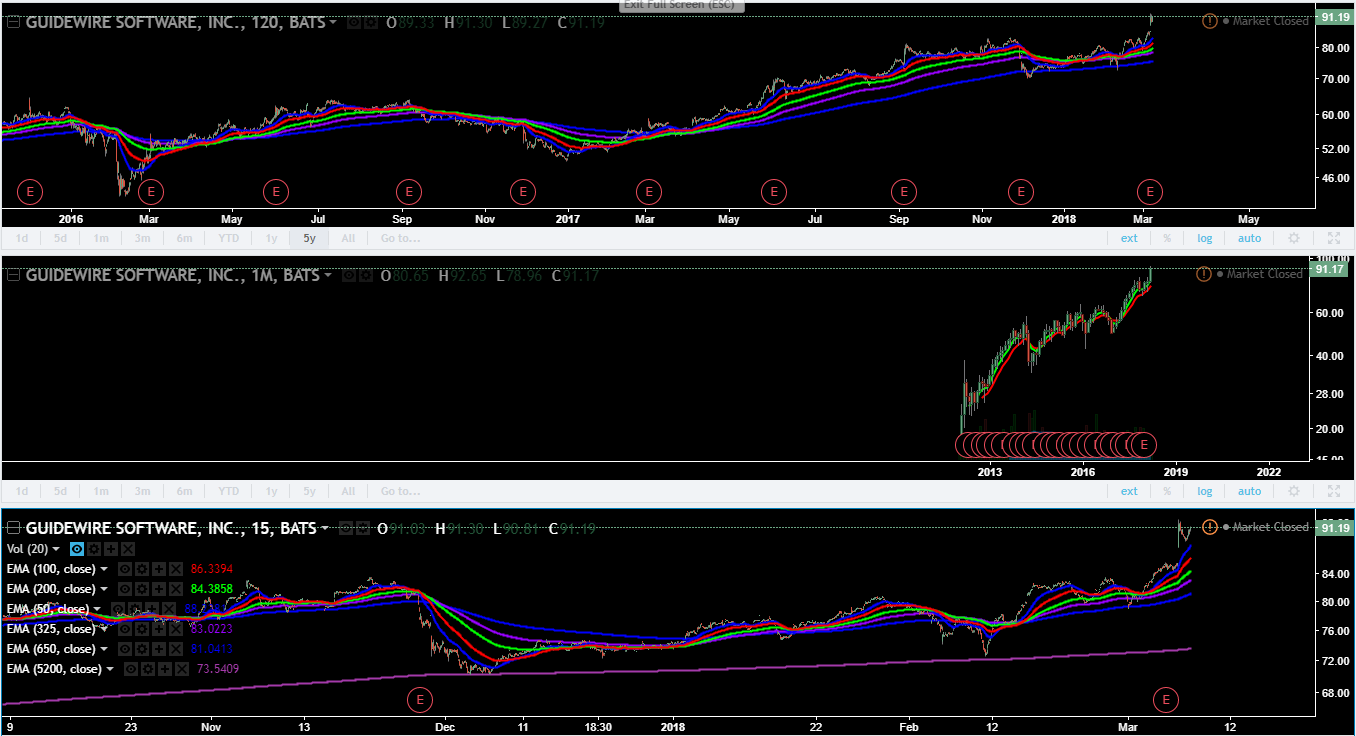This screenshot has width=1356, height=736.
Task: Click plus icon on EMA (5200, close) row
Action: (165, 669)
